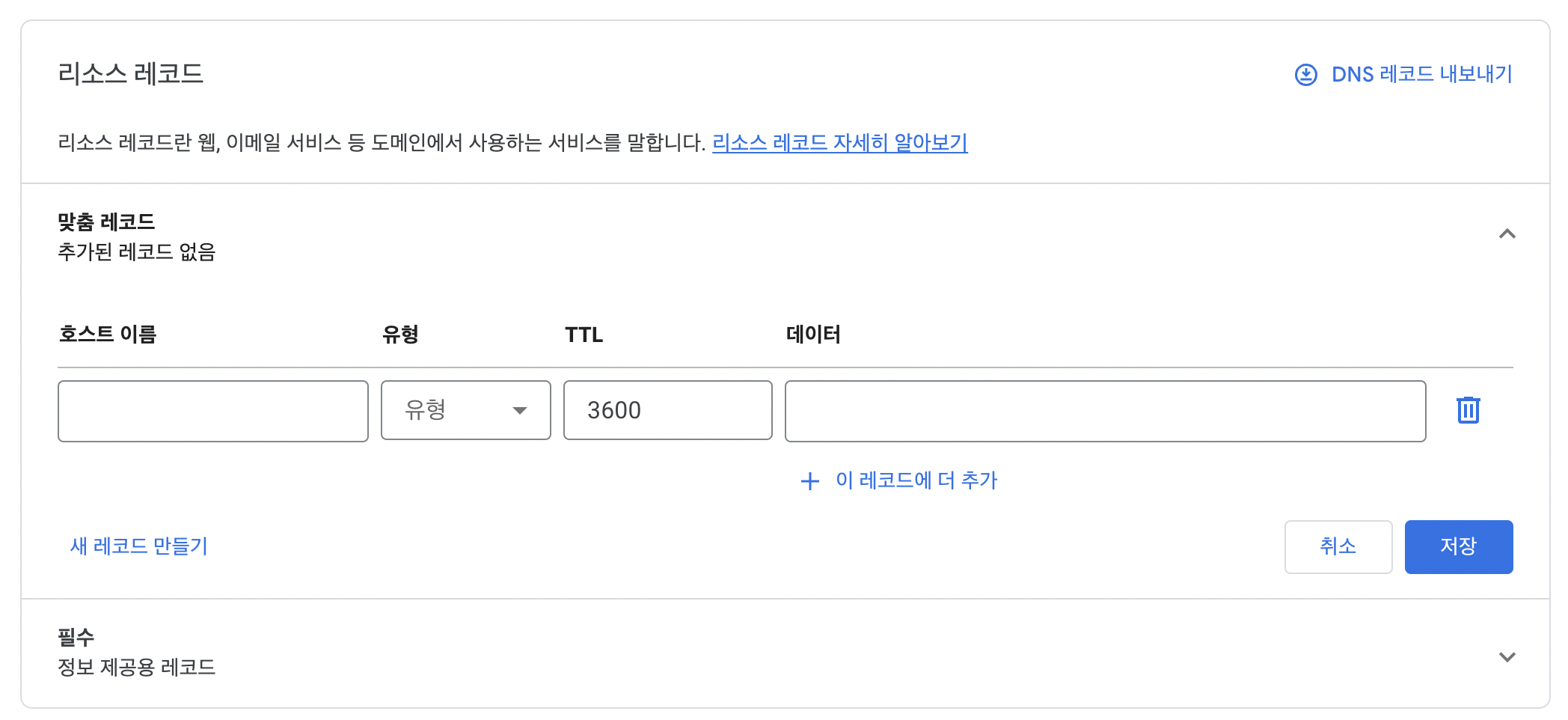Collapse the 맞춤 레코드 section chevron
The height and width of the screenshot is (720, 1568).
coord(1507,234)
